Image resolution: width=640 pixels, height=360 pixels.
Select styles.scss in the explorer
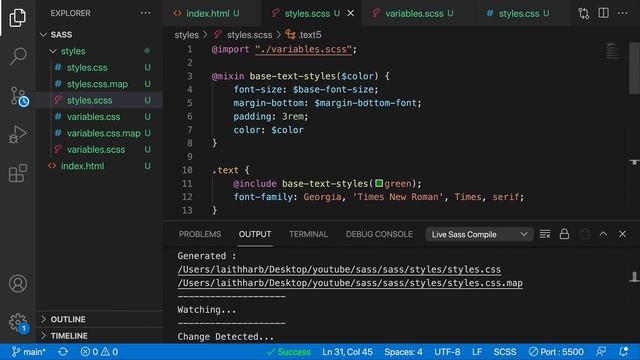(x=99, y=100)
